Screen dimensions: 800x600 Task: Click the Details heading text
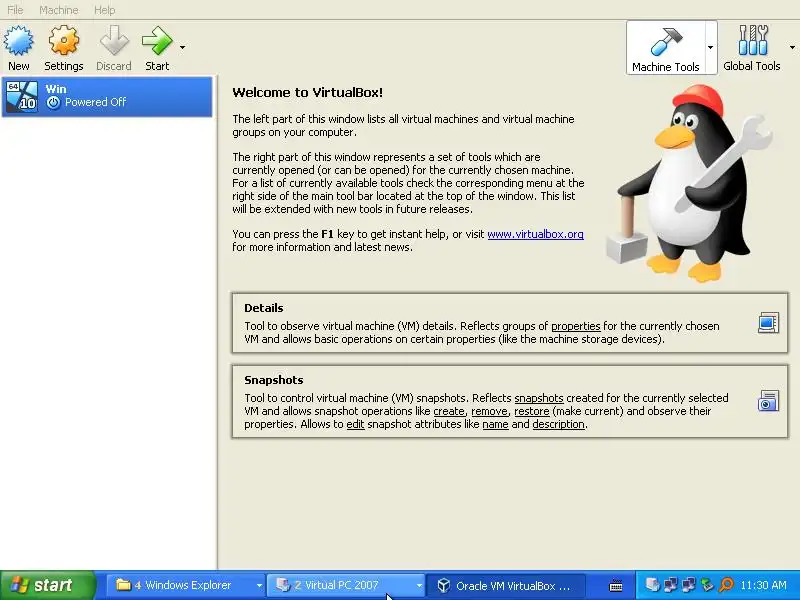(264, 308)
